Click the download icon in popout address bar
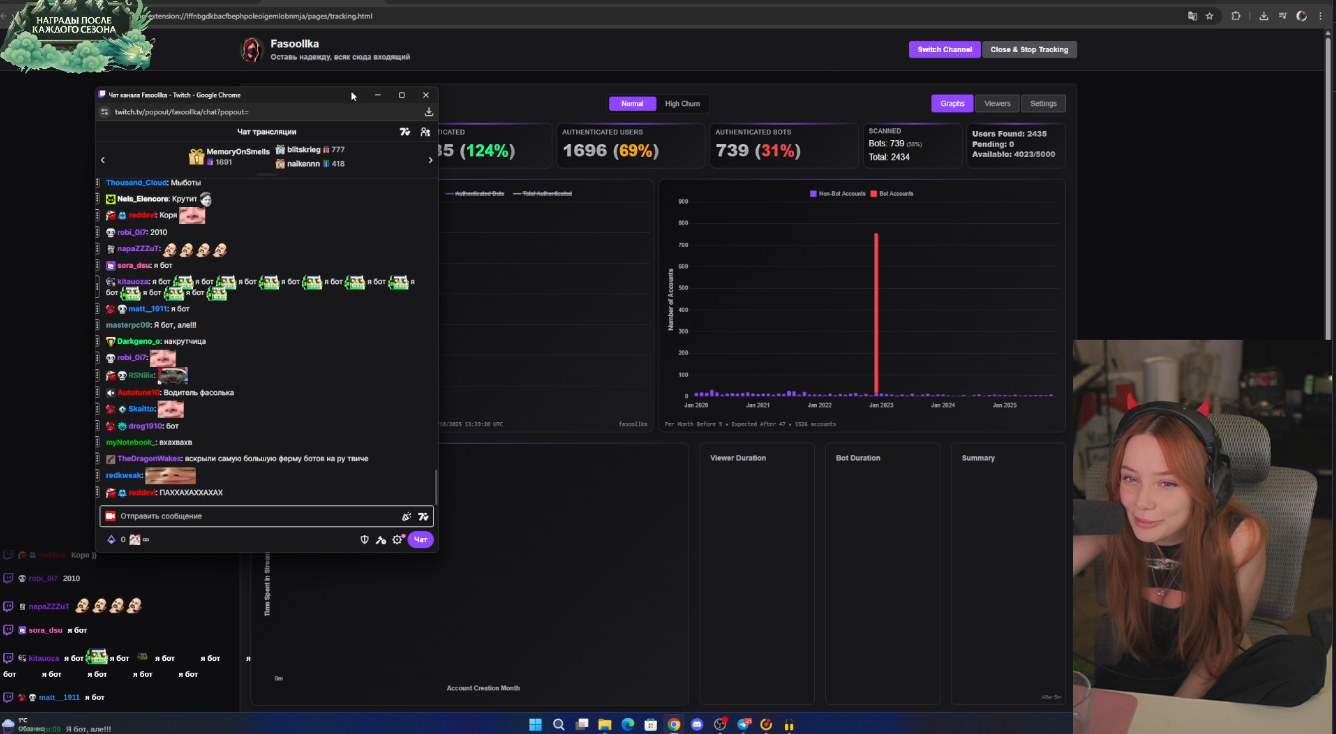The image size is (1336, 734). pyautogui.click(x=429, y=112)
